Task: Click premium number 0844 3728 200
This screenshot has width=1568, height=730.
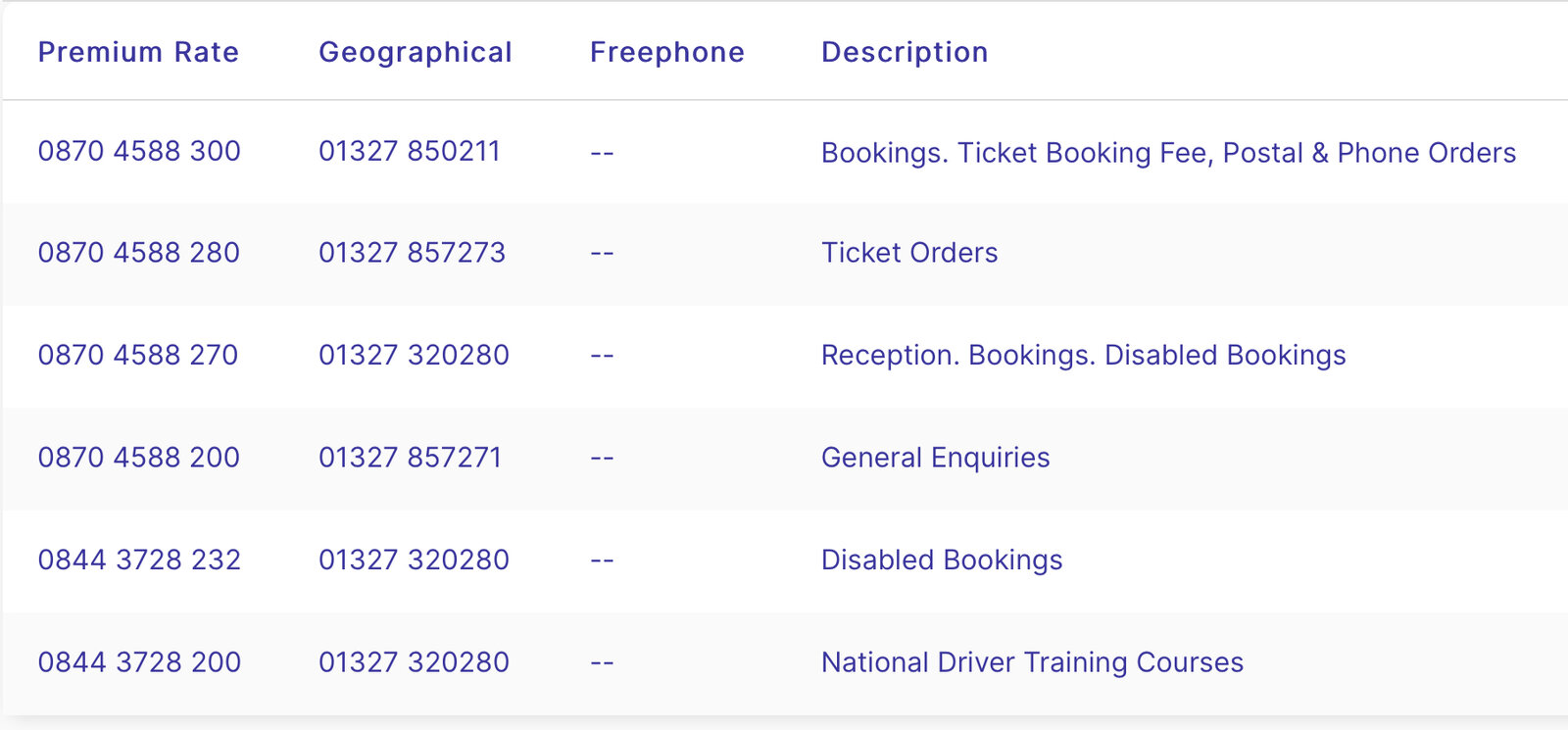Action: (x=139, y=662)
